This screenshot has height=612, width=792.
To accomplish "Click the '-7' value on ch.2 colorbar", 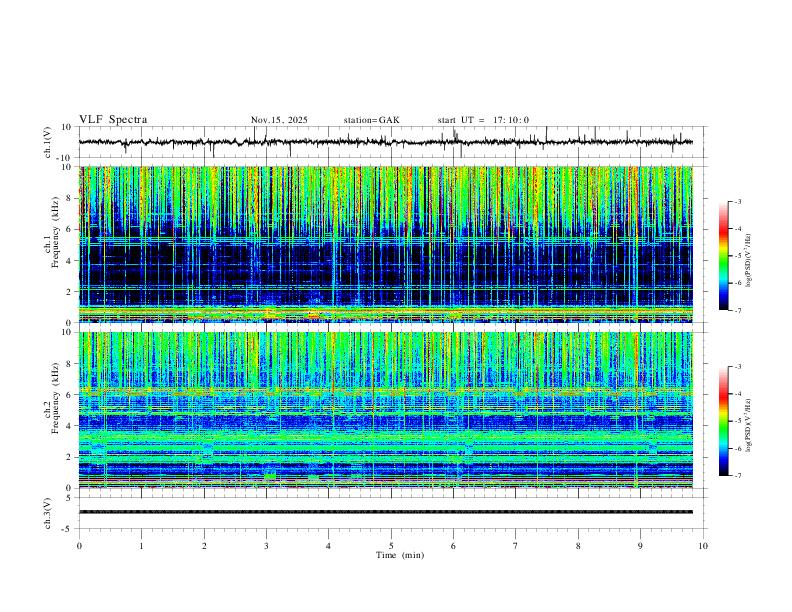I will click(x=738, y=475).
